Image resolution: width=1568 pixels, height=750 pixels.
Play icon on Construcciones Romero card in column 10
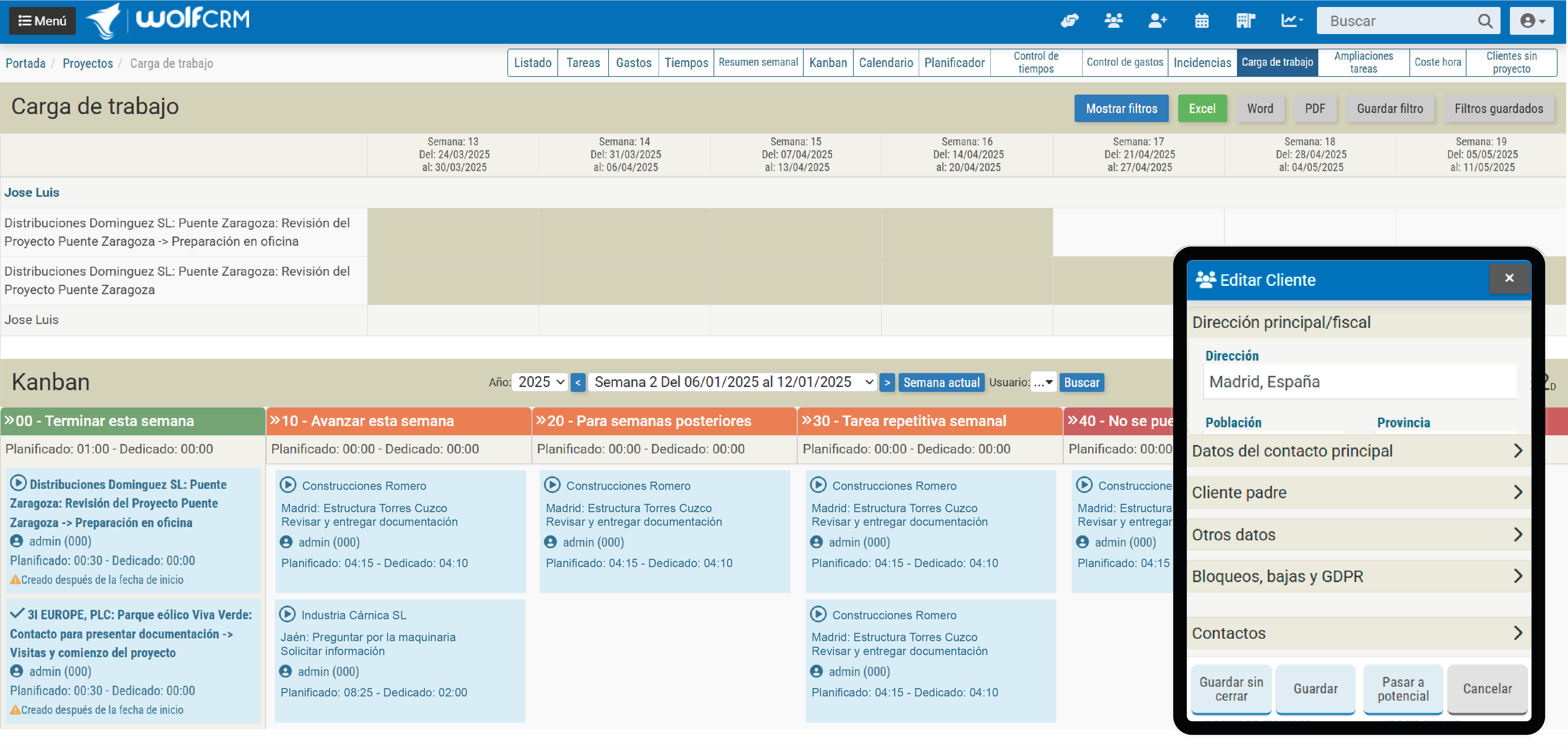tap(288, 485)
